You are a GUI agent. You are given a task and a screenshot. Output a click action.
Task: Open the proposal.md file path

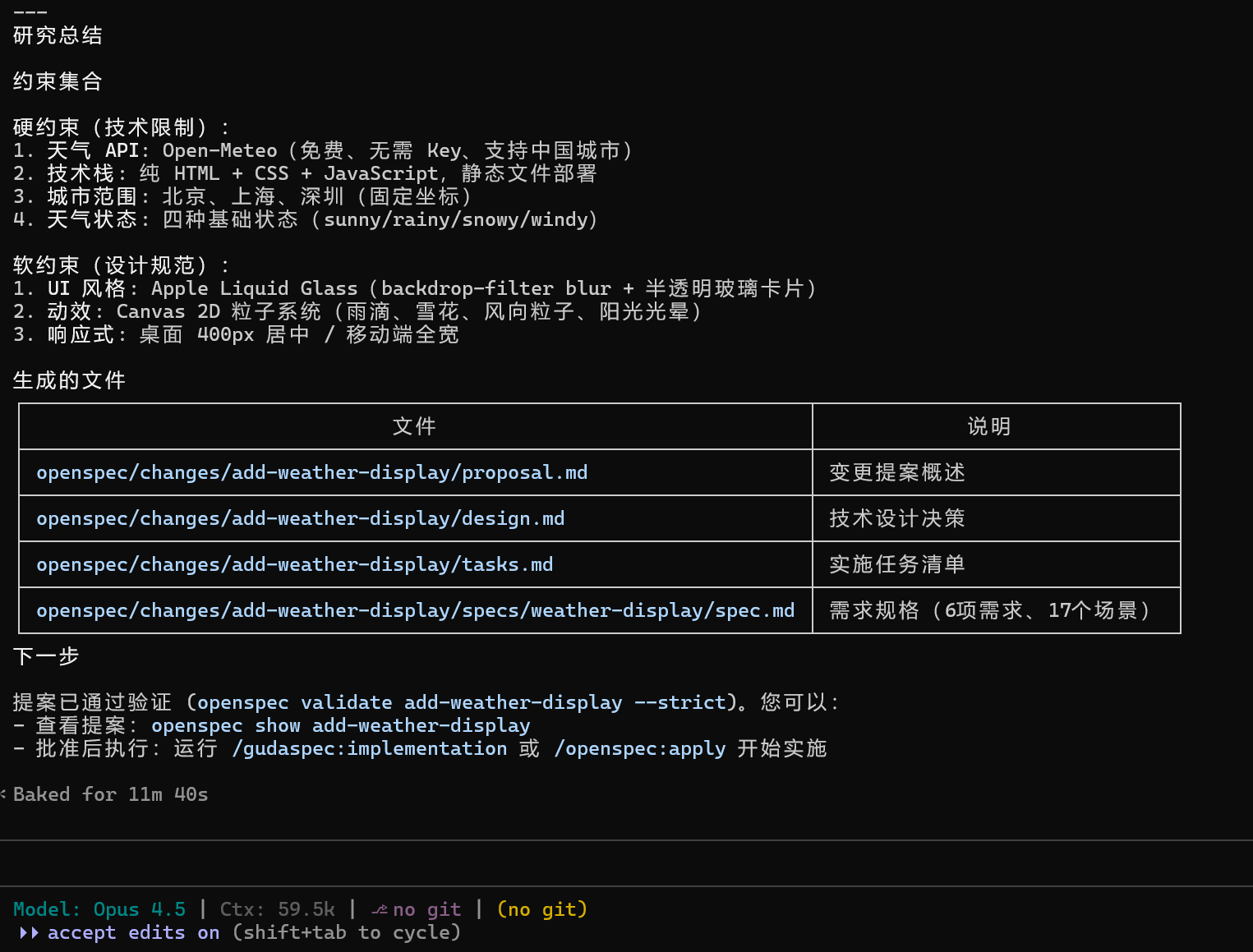(311, 472)
